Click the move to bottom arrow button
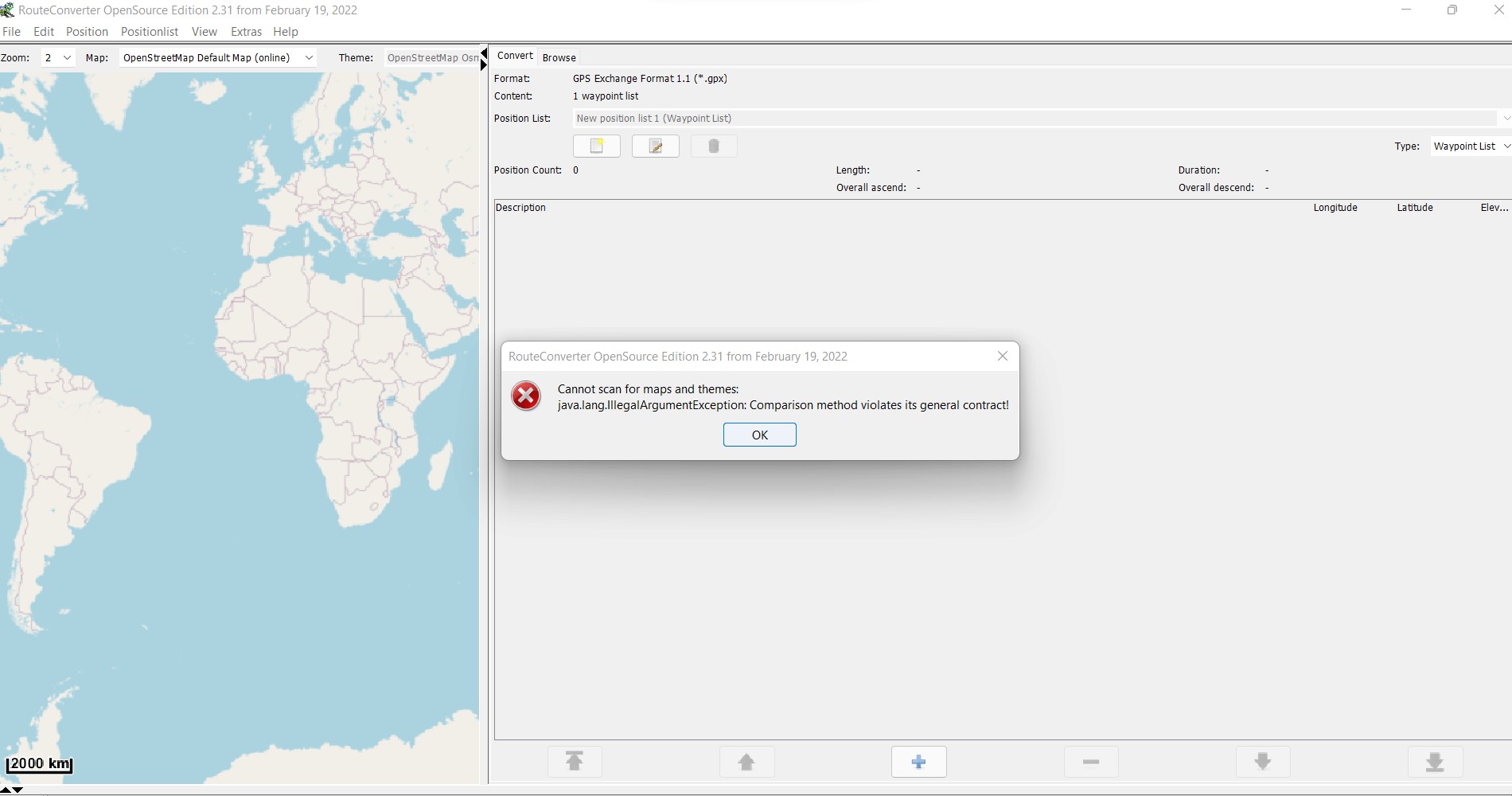The image size is (1512, 796). tap(1435, 762)
